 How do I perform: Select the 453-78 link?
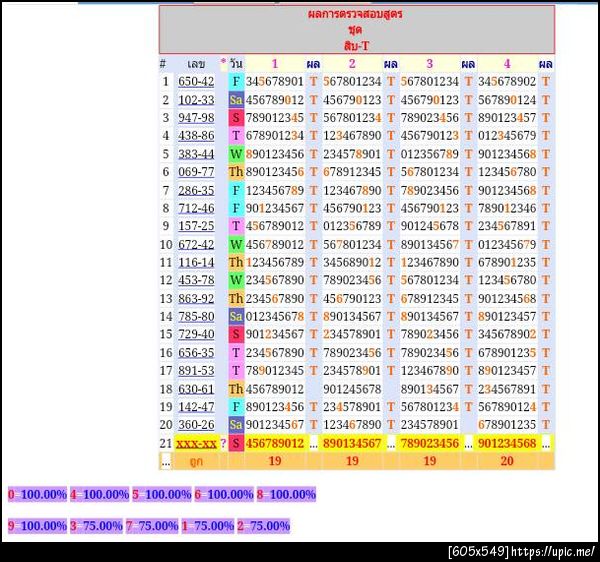196,280
